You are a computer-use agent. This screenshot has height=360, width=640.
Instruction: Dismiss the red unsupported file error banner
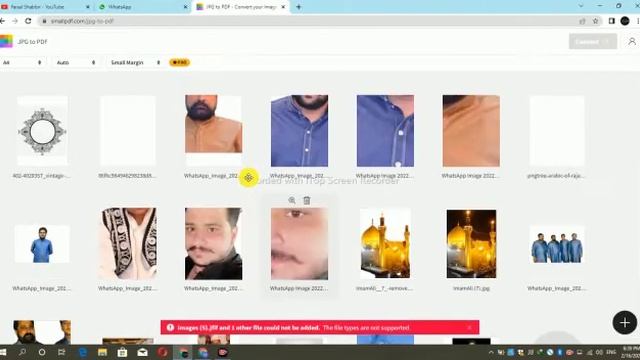(469, 327)
